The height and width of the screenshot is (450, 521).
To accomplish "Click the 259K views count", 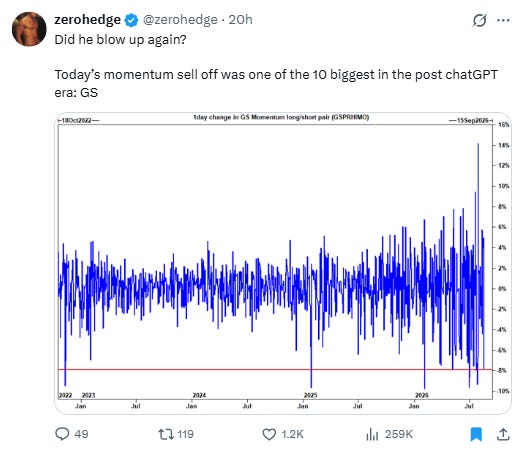I will (x=399, y=434).
